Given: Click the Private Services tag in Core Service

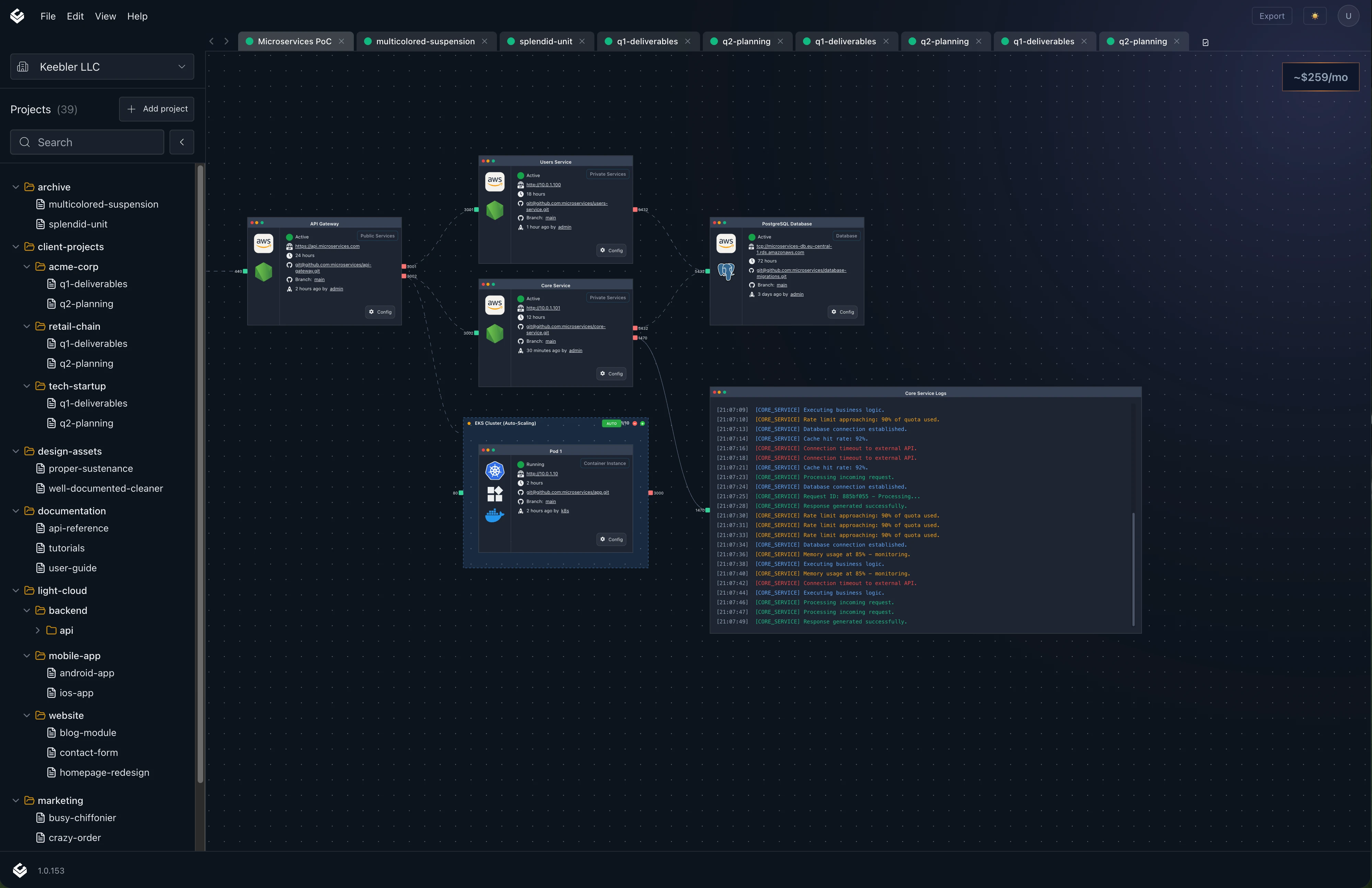Looking at the screenshot, I should 608,297.
